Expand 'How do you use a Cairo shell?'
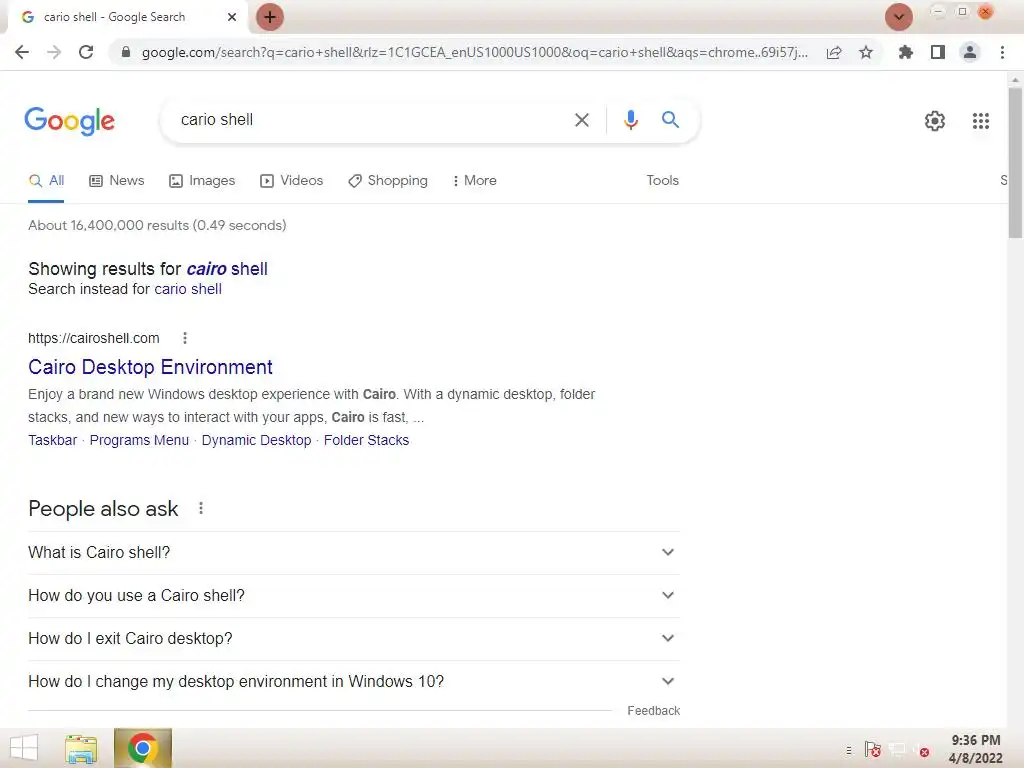 (353, 596)
